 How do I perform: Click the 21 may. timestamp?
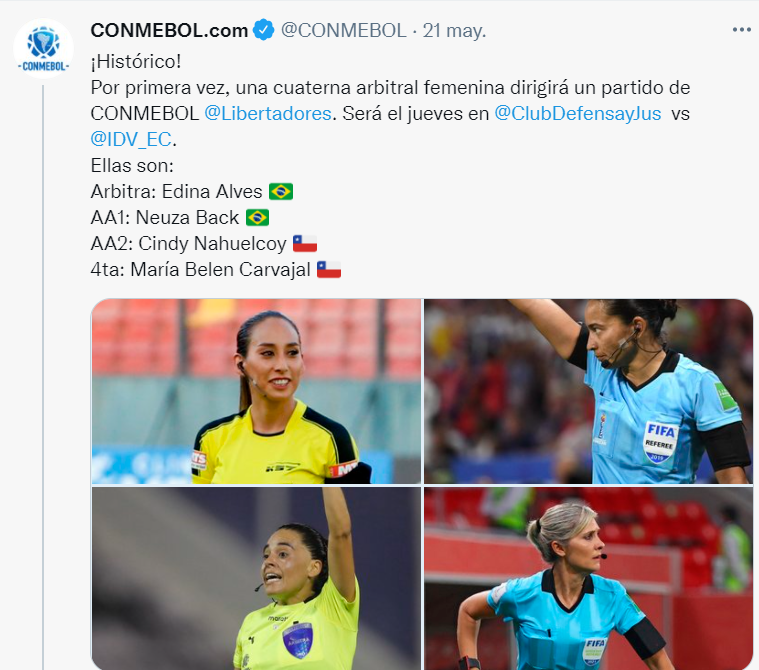click(x=454, y=30)
